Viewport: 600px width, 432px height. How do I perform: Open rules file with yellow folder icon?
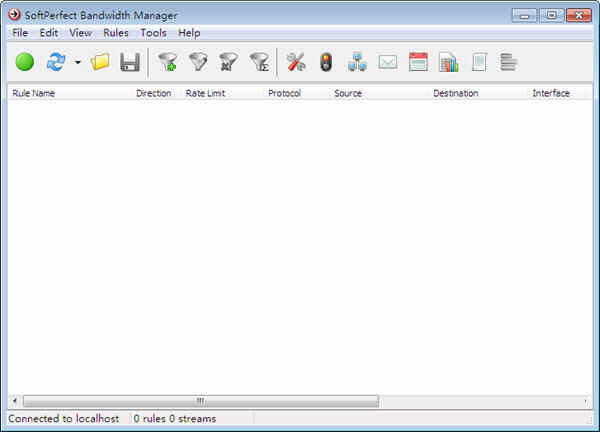tap(100, 62)
